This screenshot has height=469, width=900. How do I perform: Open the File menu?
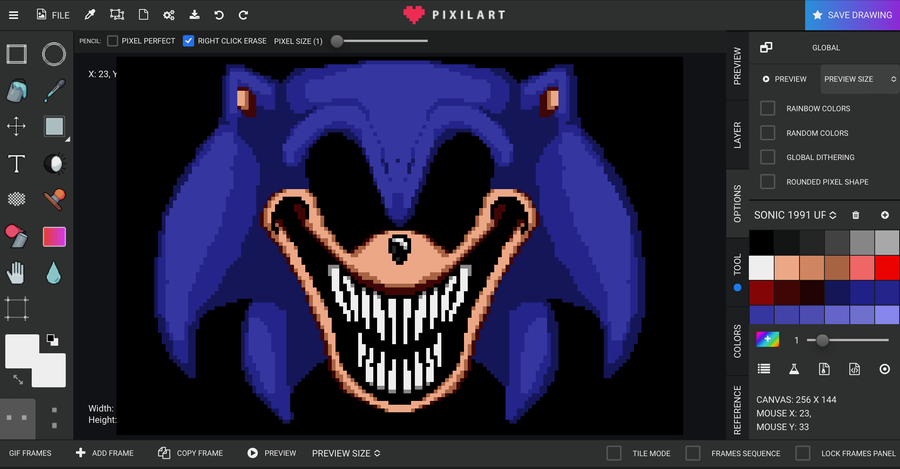(53, 15)
